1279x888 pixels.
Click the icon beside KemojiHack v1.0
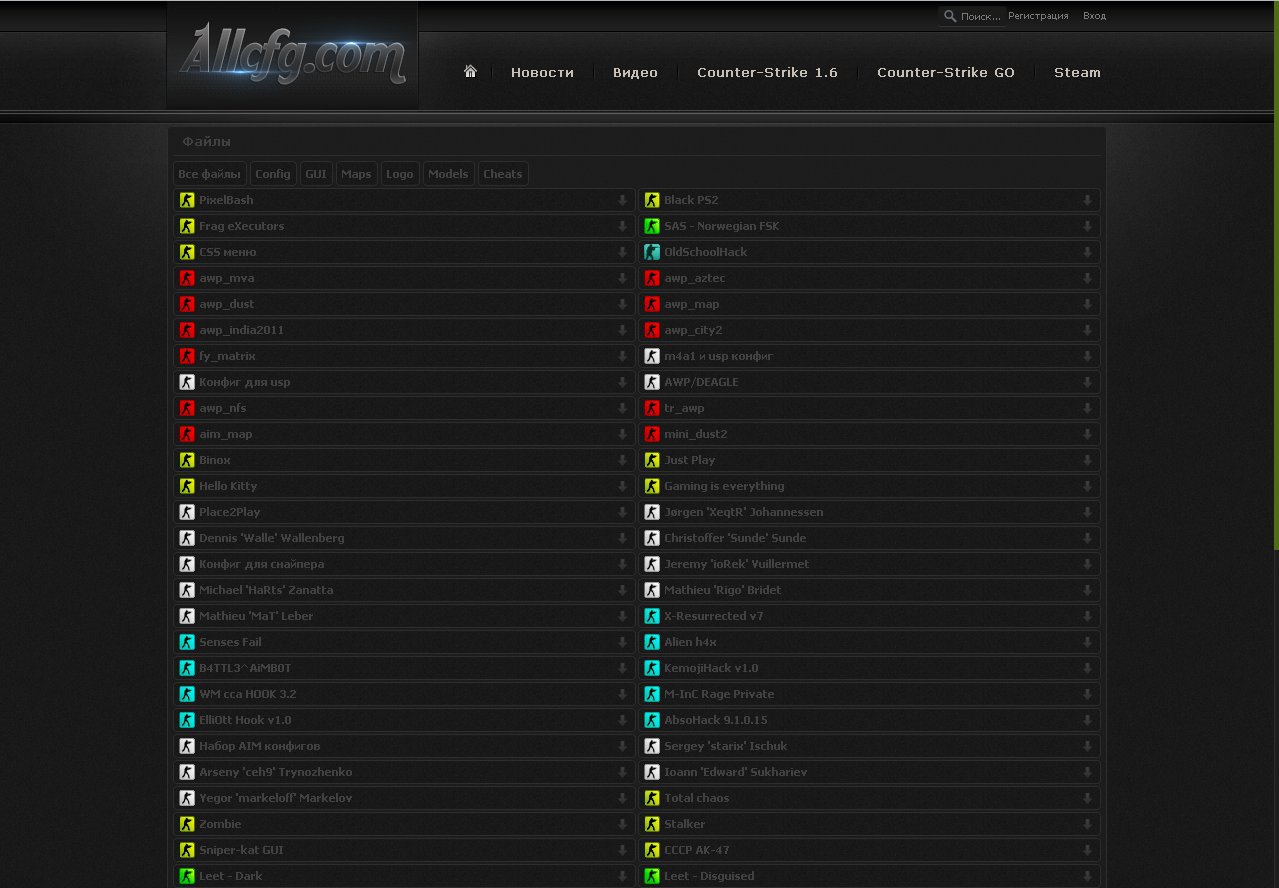click(652, 668)
